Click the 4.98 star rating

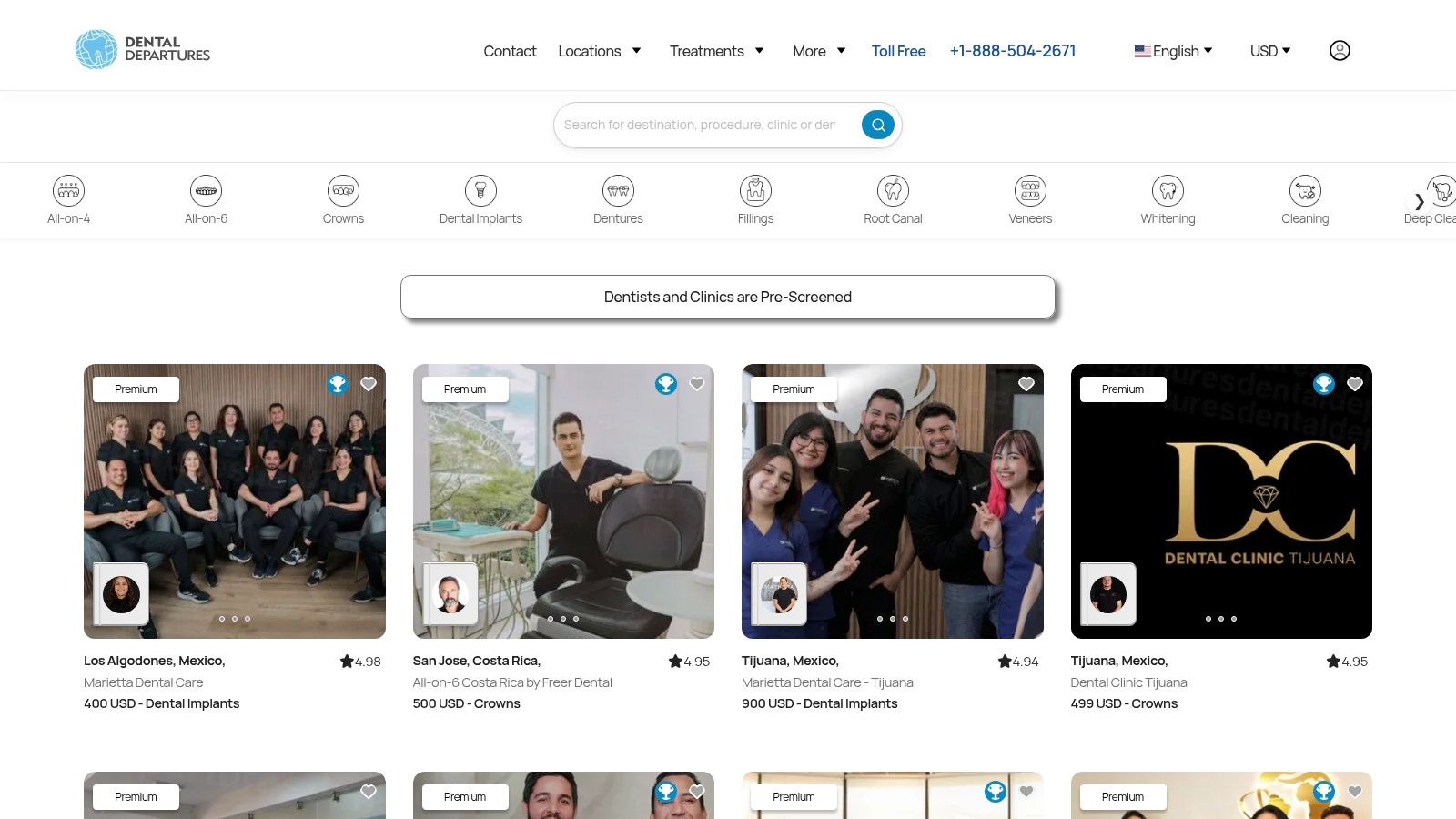pos(360,662)
